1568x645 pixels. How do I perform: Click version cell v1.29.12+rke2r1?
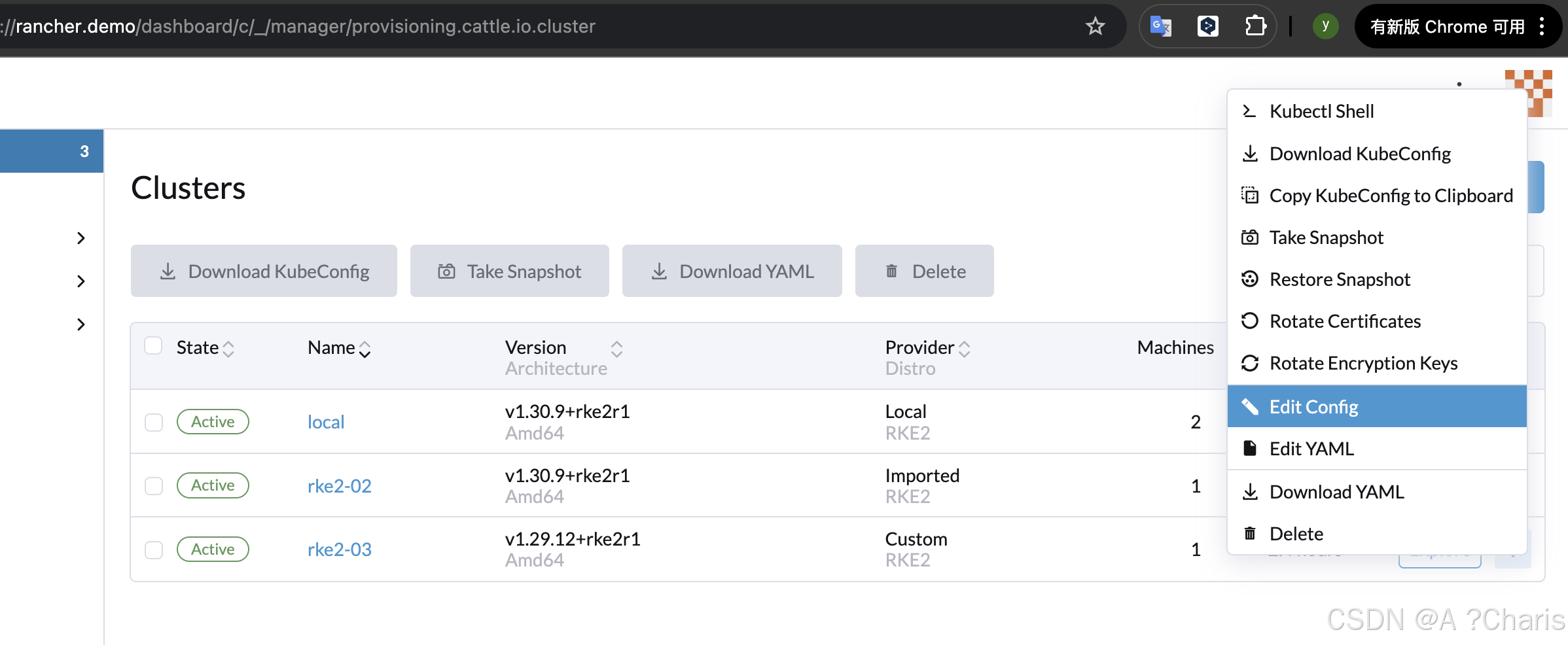click(573, 539)
